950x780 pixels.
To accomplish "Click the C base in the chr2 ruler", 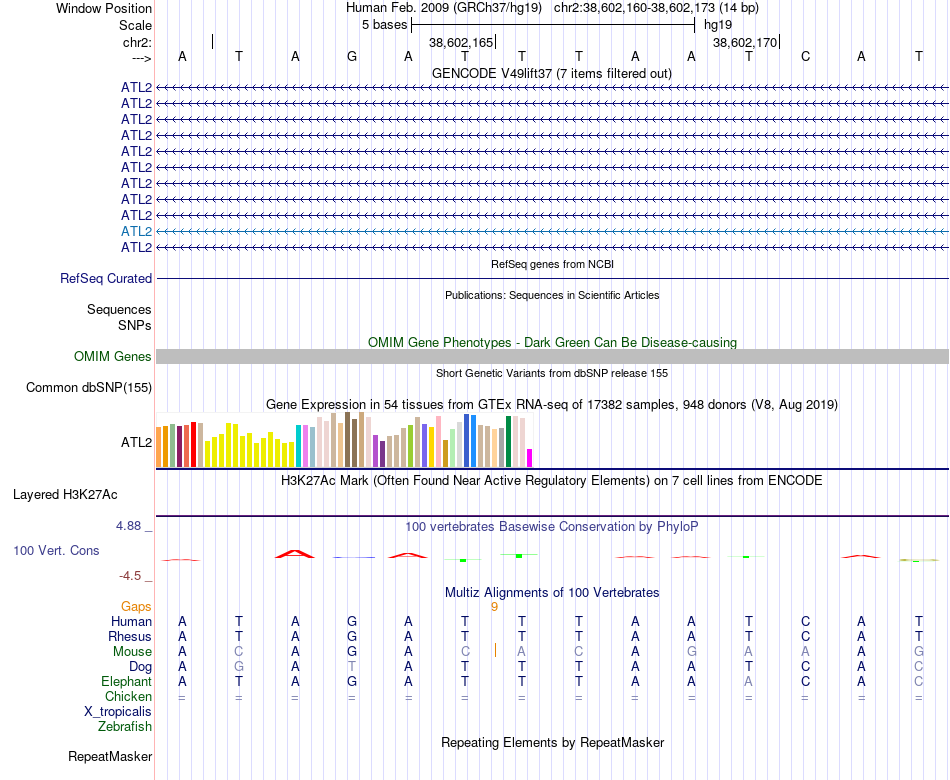I will click(805, 57).
